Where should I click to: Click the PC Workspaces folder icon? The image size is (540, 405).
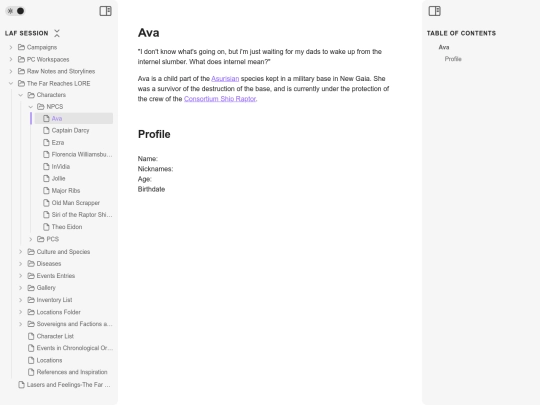tap(21, 59)
